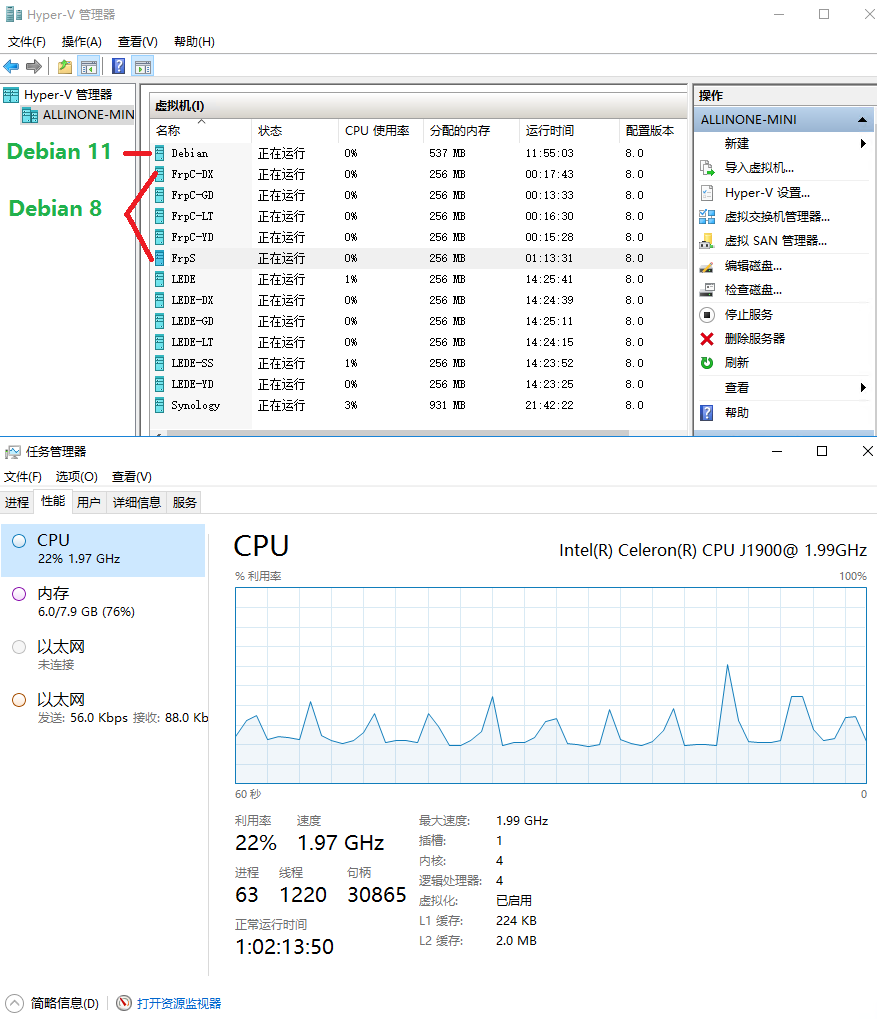877x1019 pixels.
Task: Open Hyper-V 文件(F) menu
Action: [x=27, y=42]
